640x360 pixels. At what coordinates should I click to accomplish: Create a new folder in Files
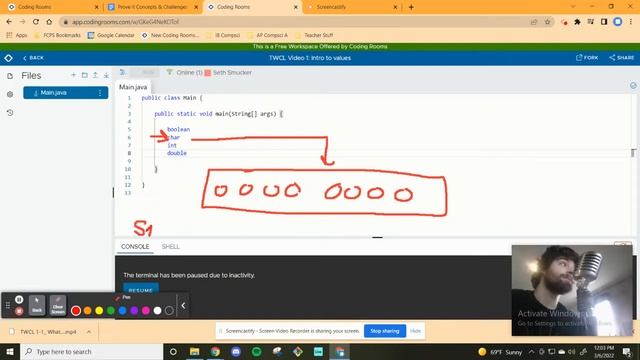[84, 75]
